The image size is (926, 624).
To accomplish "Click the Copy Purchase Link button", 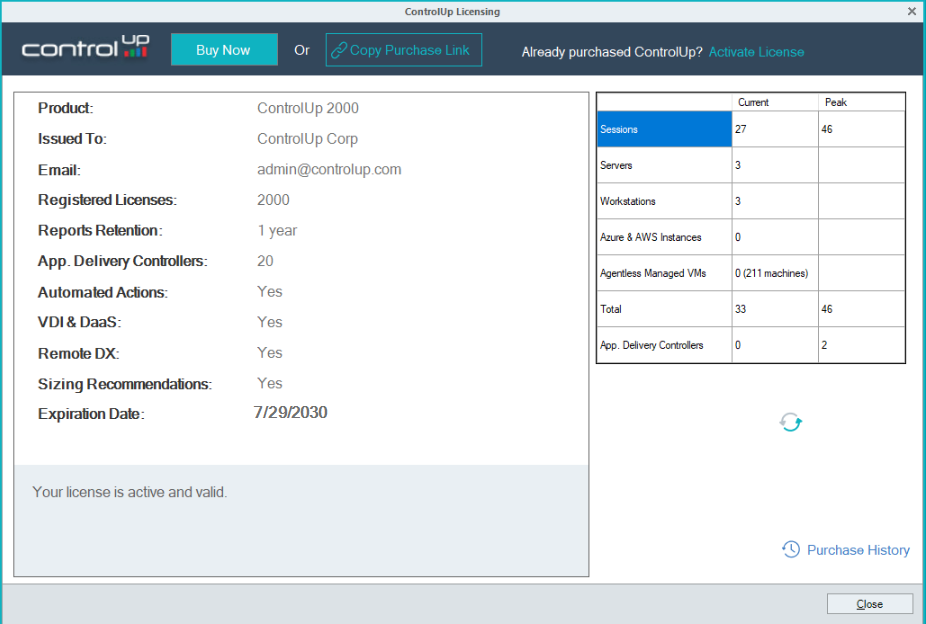I will [403, 49].
